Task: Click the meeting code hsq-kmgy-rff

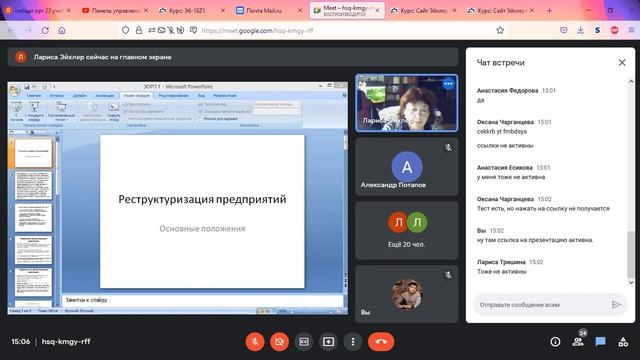Action: click(66, 341)
